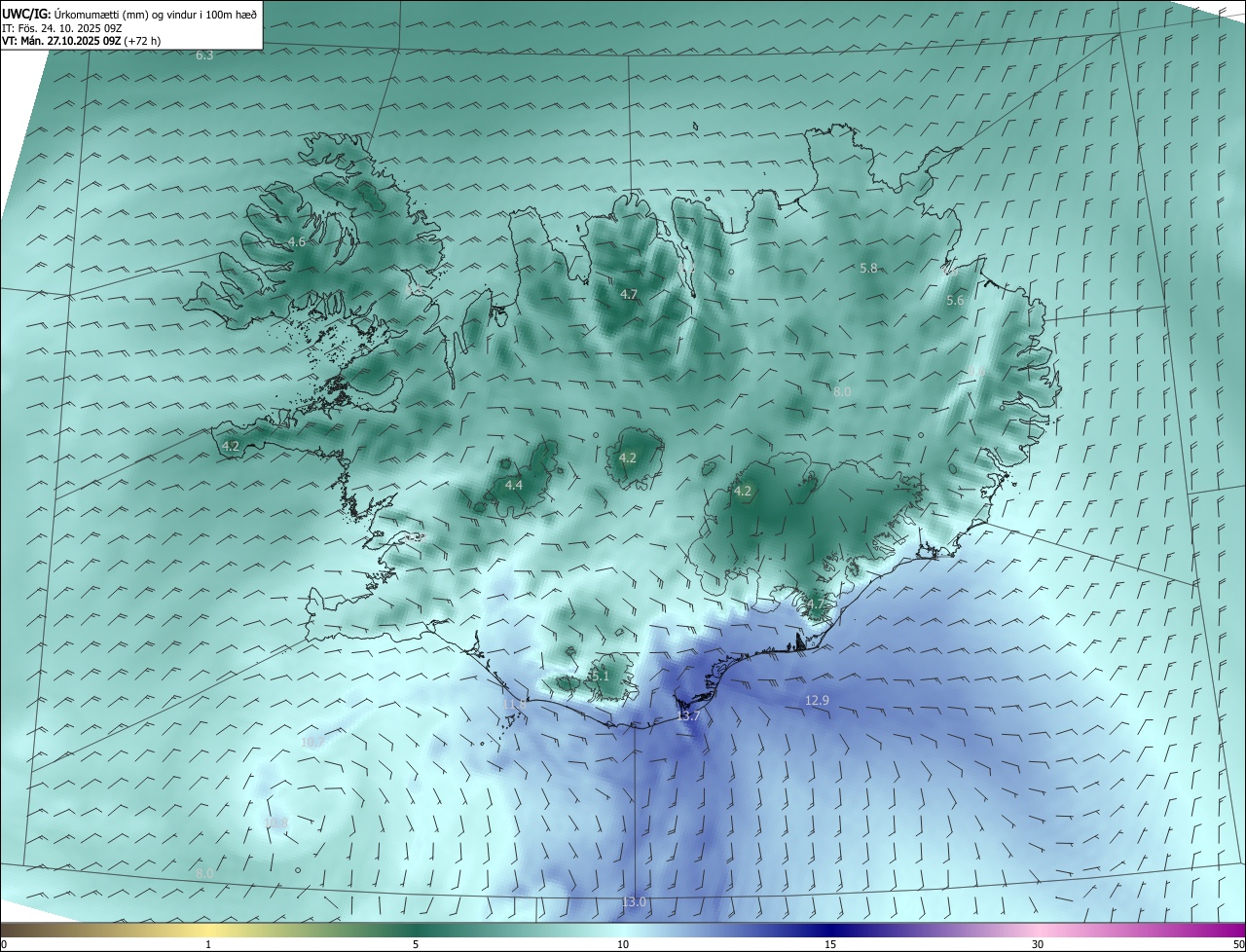This screenshot has width=1246, height=952.
Task: Click the 0 tick on the color scale
Action: coord(4,944)
